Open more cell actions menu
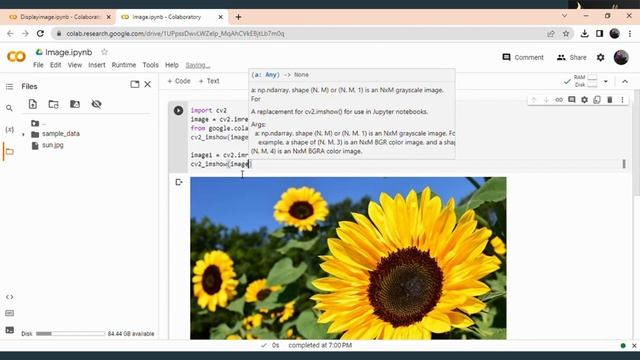Screen dimensions: 640x360 pyautogui.click(x=622, y=100)
